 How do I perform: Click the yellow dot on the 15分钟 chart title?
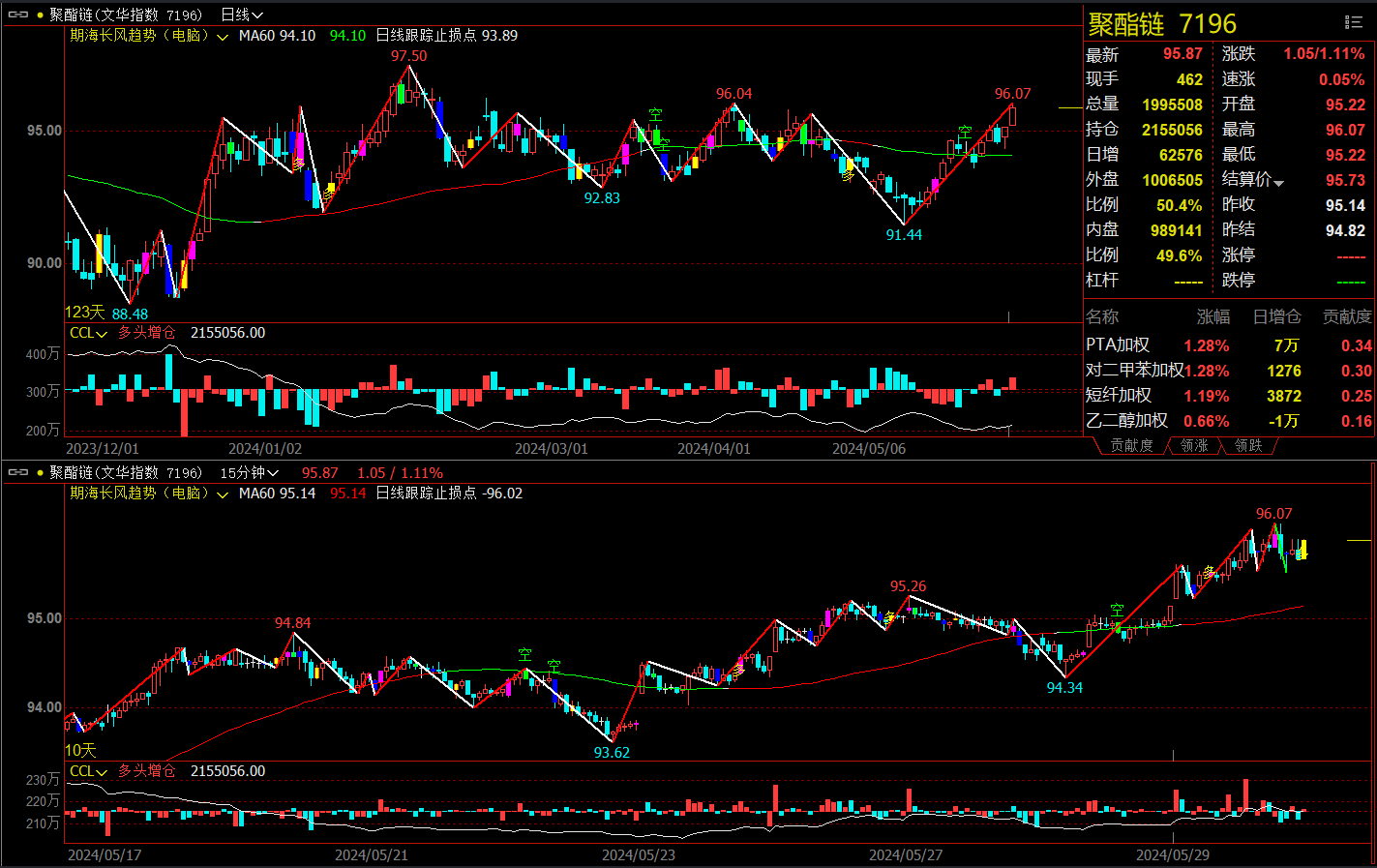[x=40, y=472]
